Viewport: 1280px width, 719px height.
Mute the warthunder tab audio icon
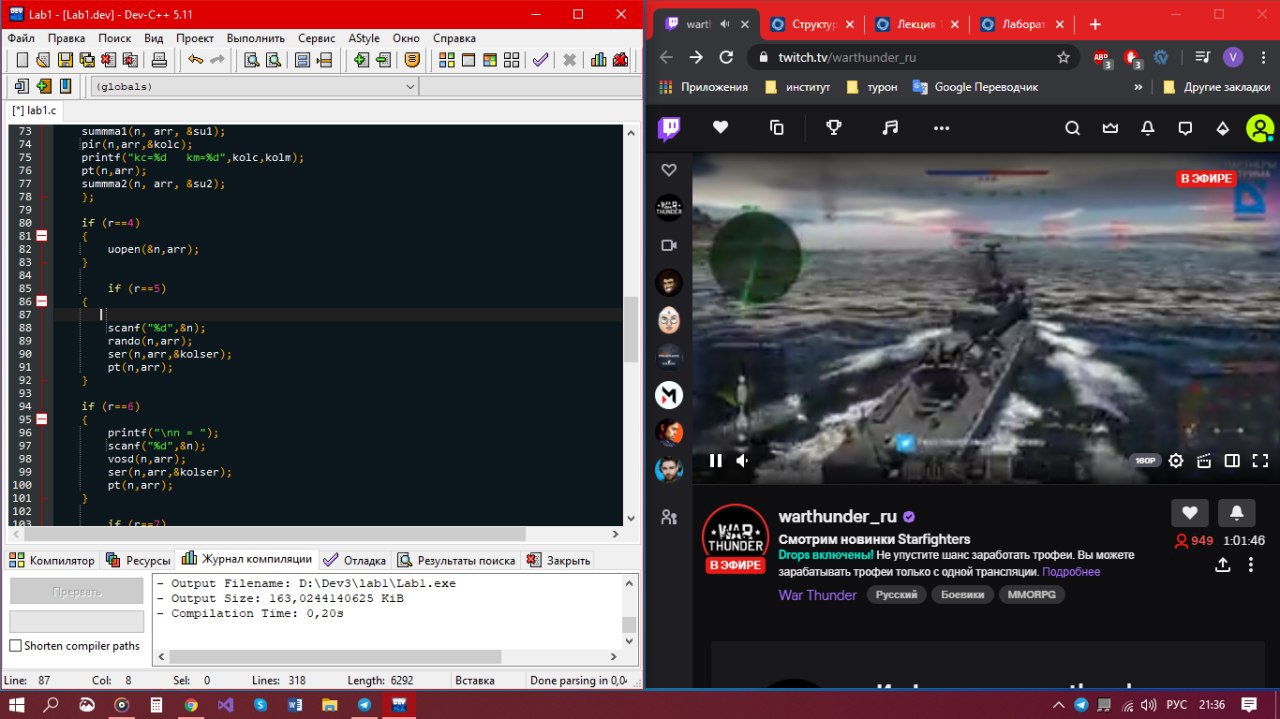[724, 24]
